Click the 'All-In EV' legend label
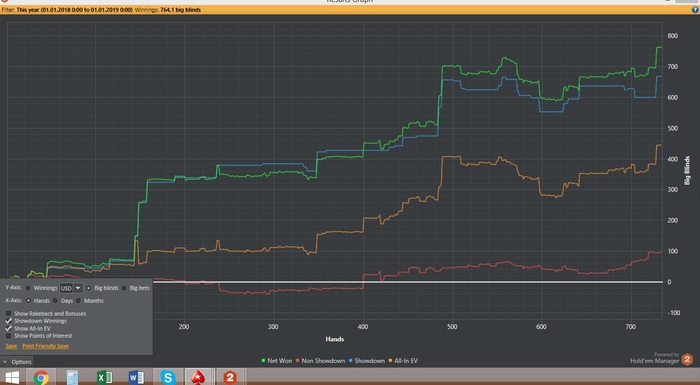This screenshot has height=385, width=700. pos(406,360)
